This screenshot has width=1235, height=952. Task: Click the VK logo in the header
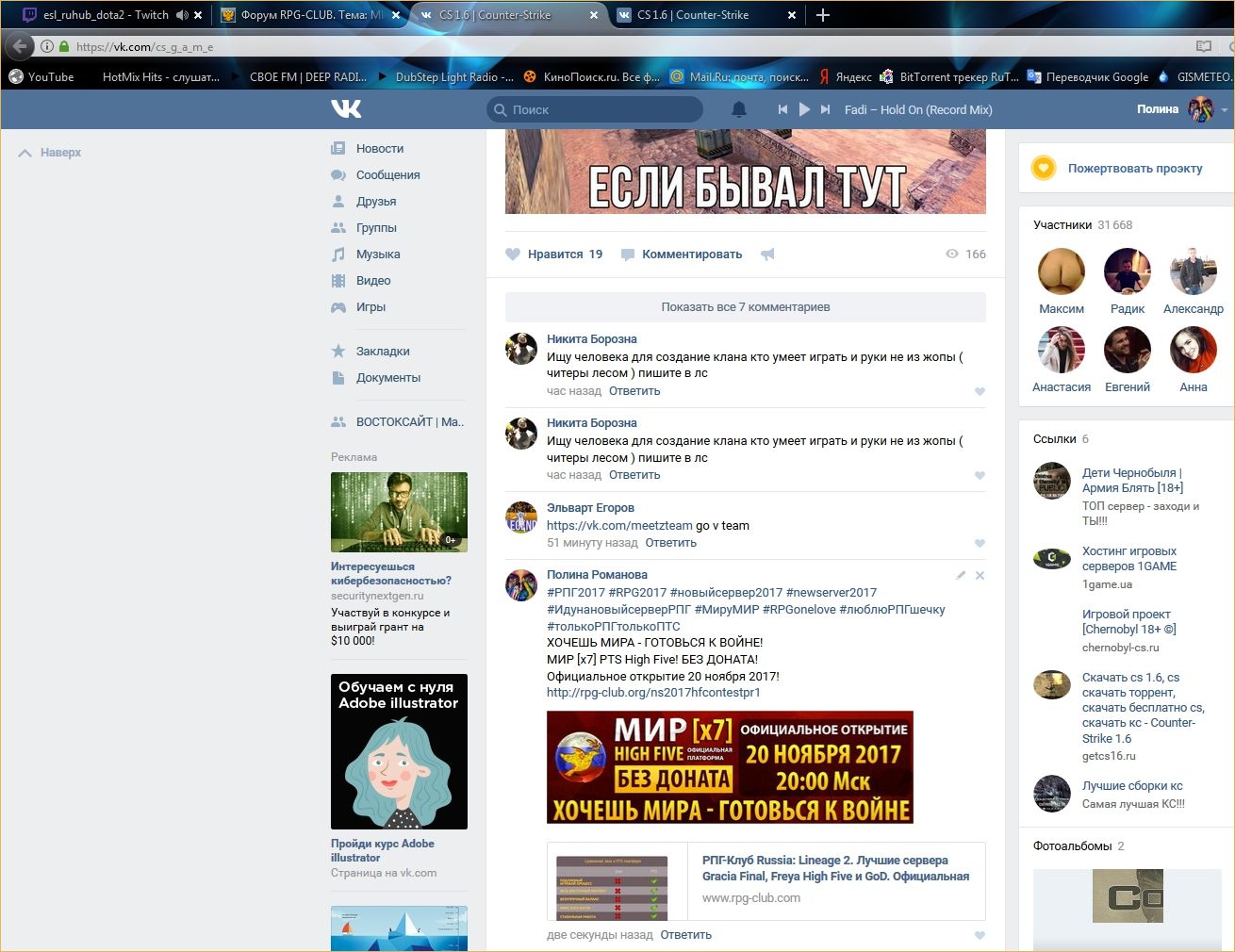[x=346, y=109]
